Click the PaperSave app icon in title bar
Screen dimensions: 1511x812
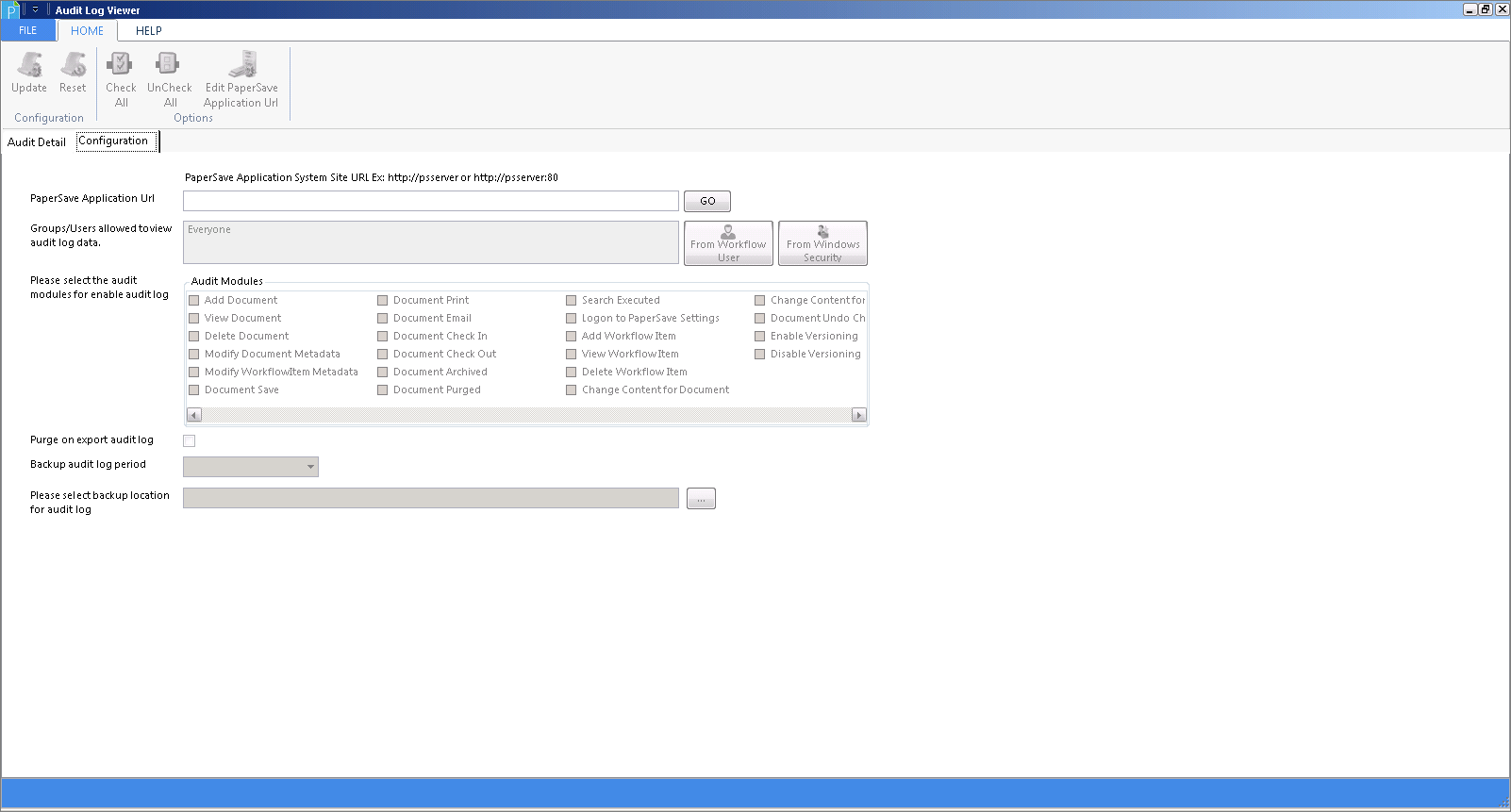pos(12,10)
